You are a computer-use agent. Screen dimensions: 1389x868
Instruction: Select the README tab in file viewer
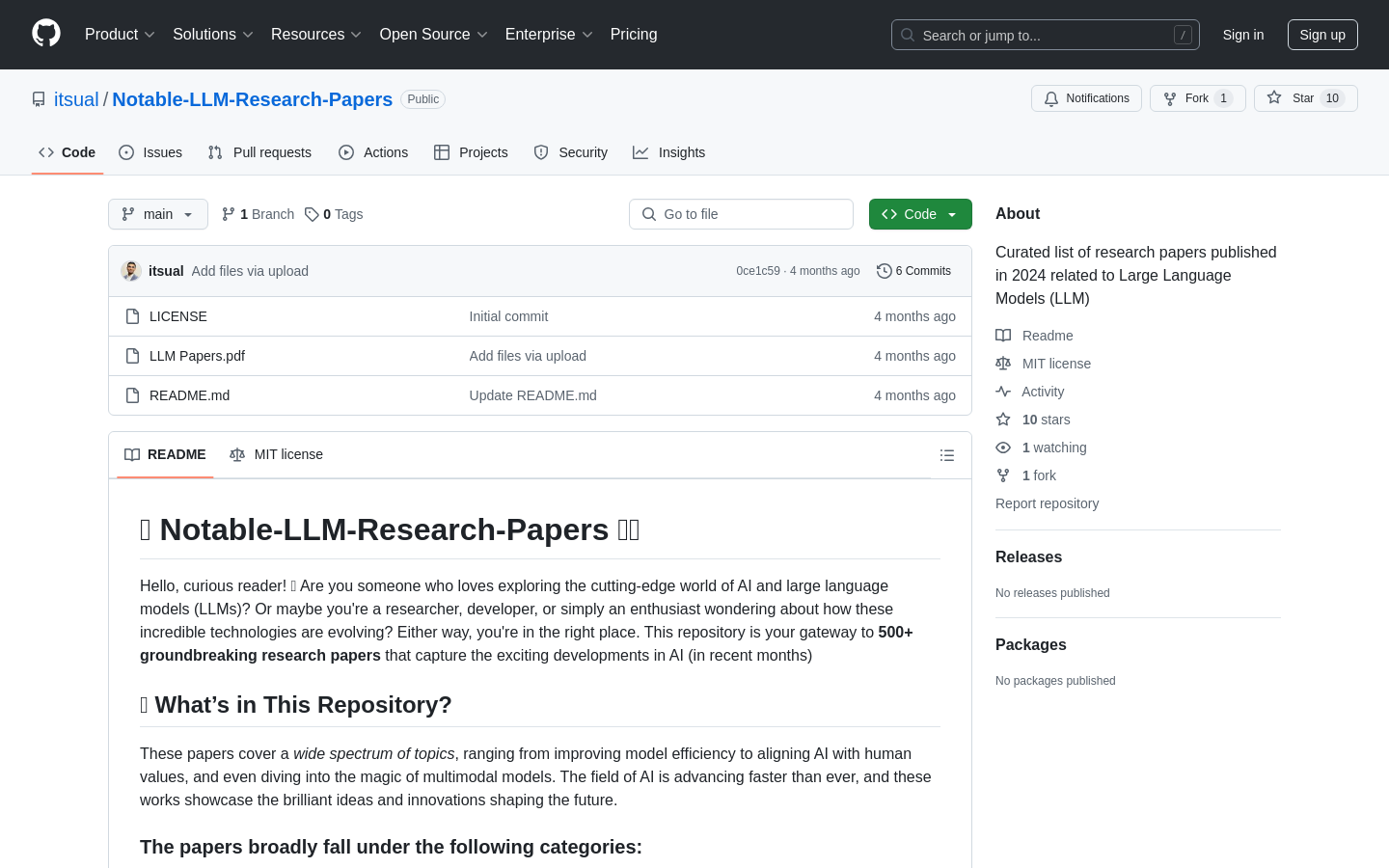point(165,455)
